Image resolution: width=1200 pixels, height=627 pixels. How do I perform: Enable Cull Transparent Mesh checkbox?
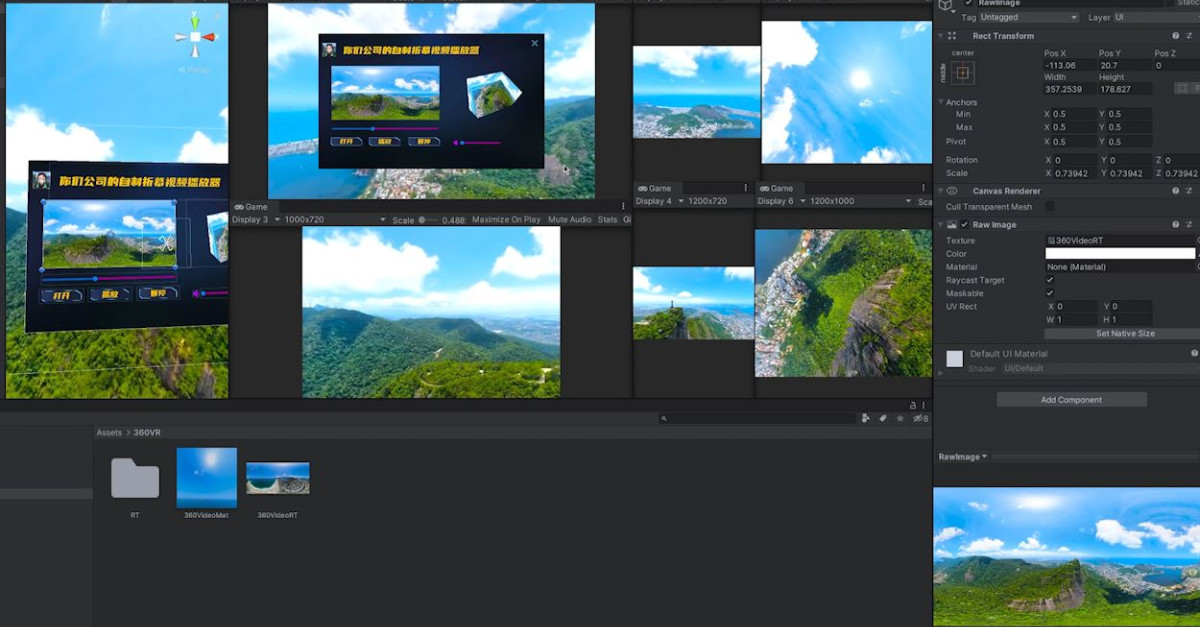[x=1049, y=207]
